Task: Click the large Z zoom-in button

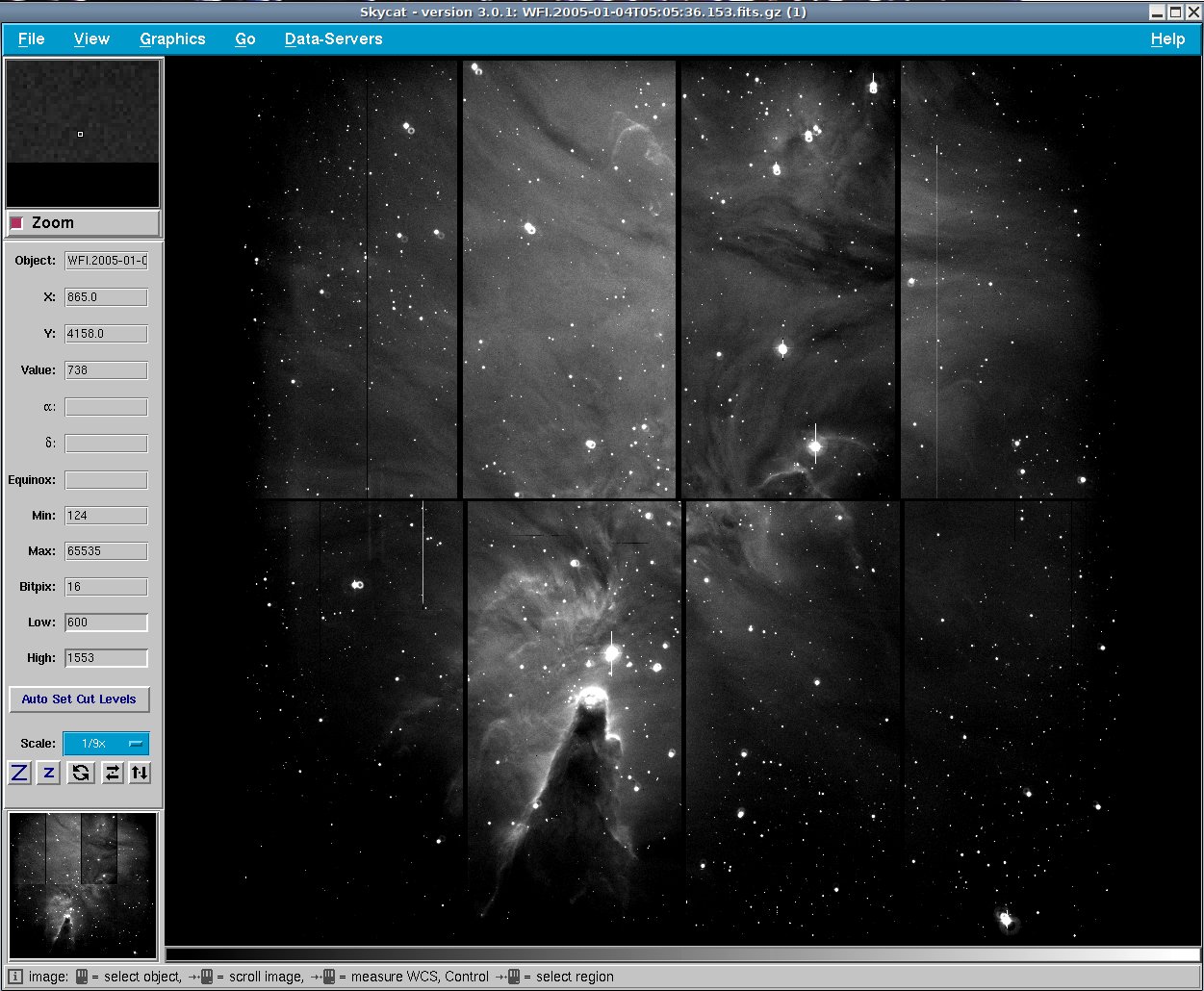Action: click(19, 773)
